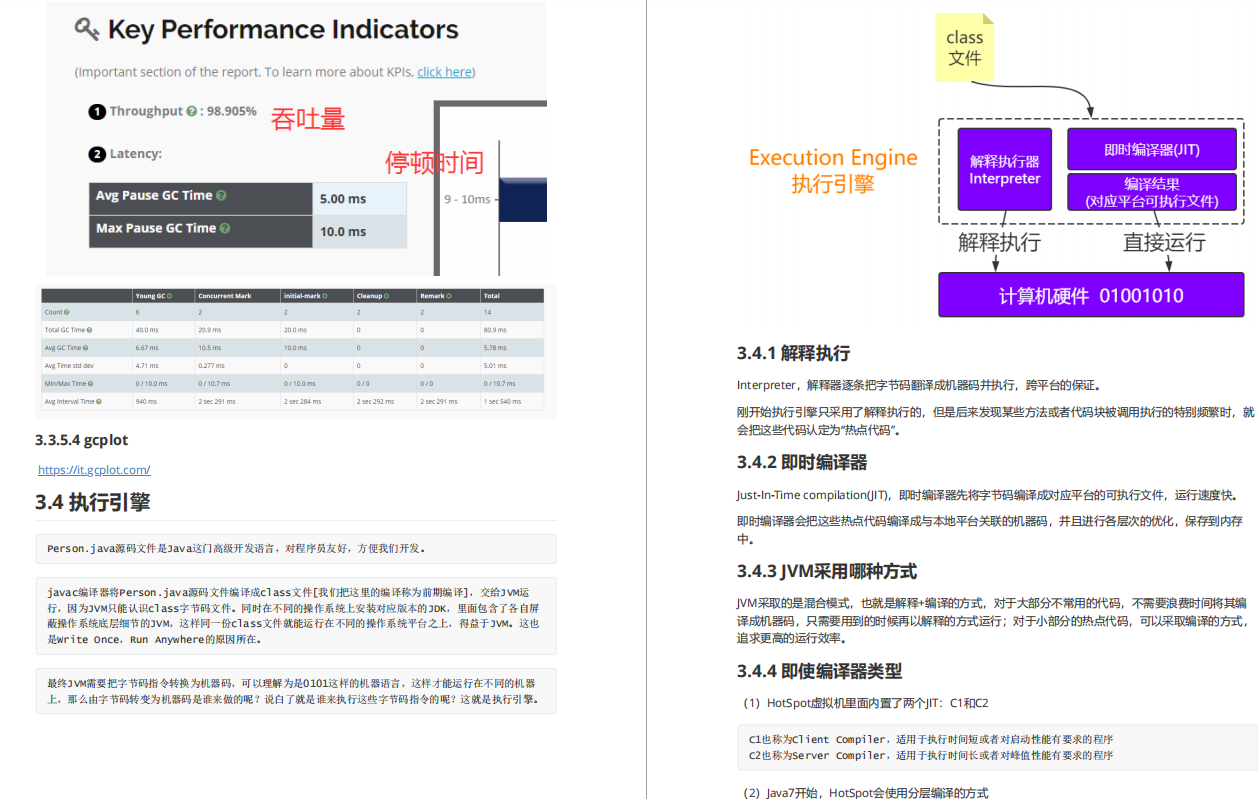Screen dimensions: 1258x799
Task: Click the 编译结果 purple box
Action: [x=1152, y=192]
